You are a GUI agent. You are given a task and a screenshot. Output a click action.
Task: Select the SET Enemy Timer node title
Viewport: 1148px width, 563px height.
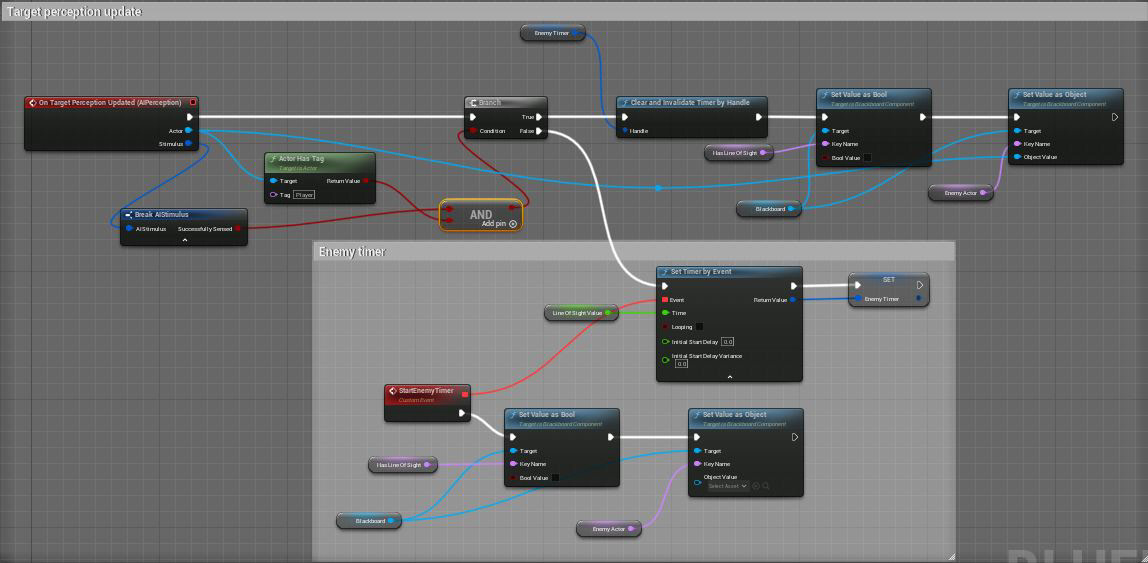[x=889, y=280]
